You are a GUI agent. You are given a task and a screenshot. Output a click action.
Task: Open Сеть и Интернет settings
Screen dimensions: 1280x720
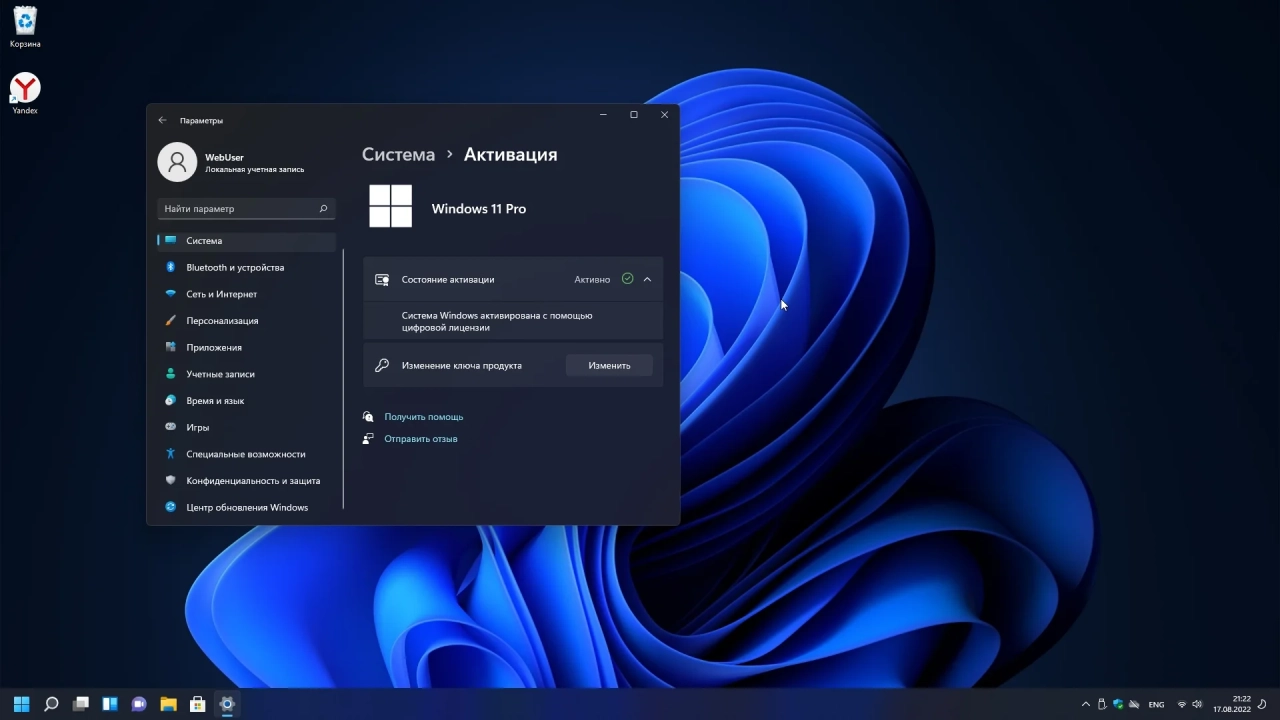coord(246,294)
